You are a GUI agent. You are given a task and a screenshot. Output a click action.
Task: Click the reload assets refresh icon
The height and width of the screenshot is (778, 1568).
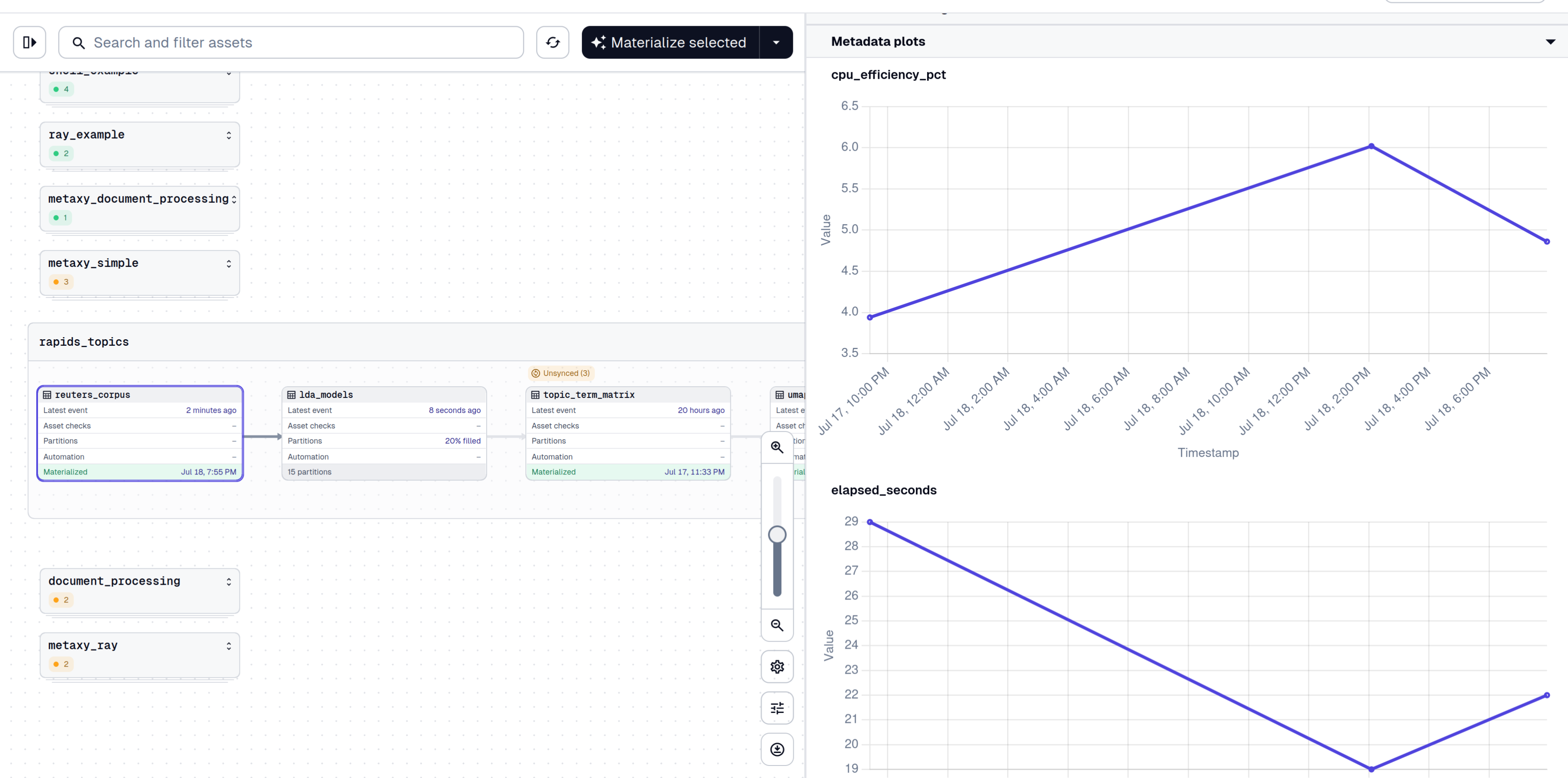pyautogui.click(x=552, y=43)
